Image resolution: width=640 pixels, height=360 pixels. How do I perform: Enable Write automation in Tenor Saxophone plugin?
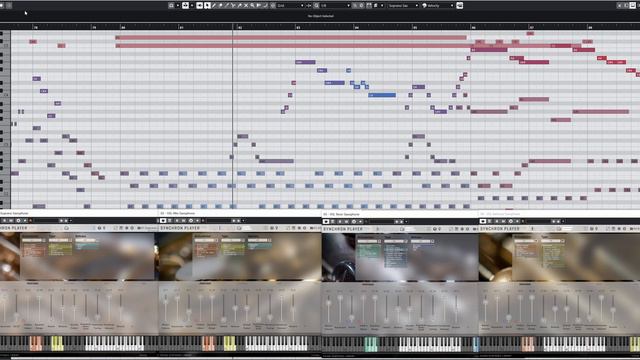tap(346, 221)
